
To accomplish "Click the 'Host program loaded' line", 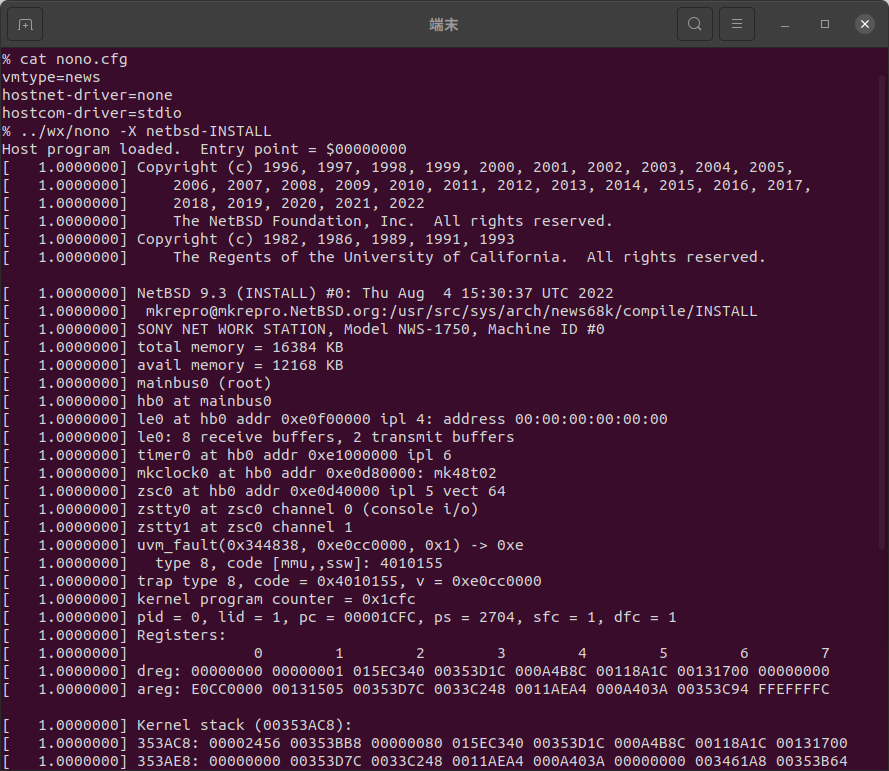I will tap(204, 149).
